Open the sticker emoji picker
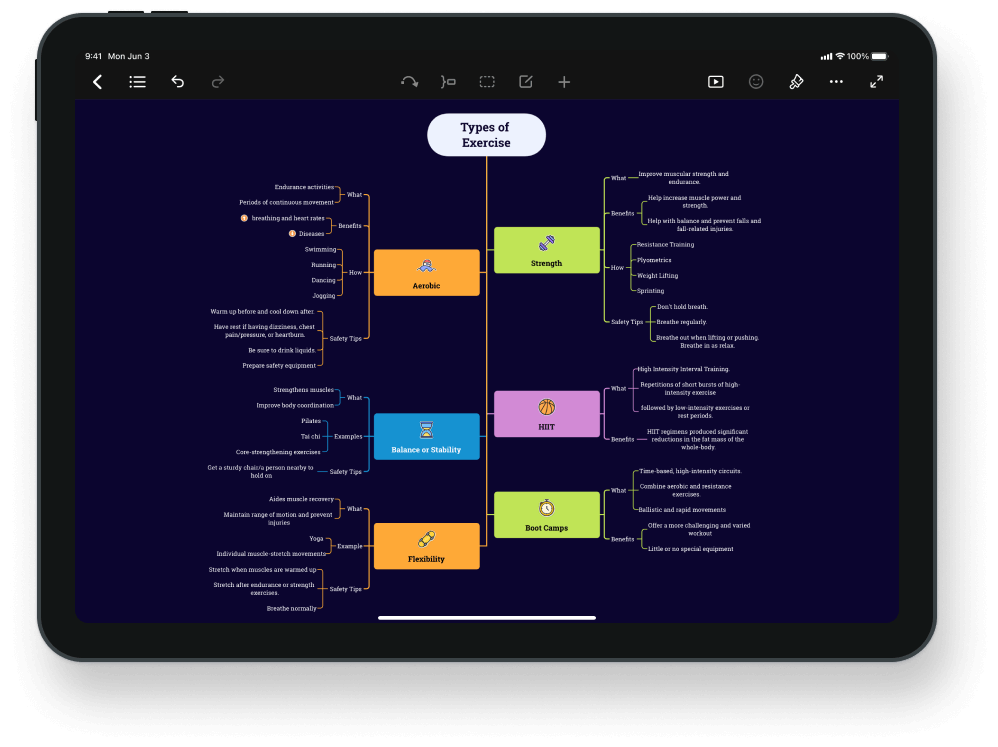Image resolution: width=998 pixels, height=747 pixels. (x=756, y=82)
